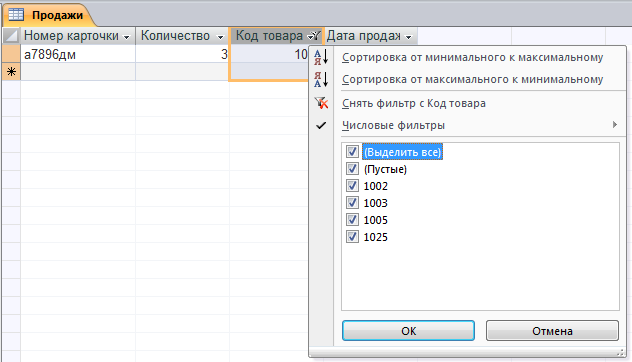Open the Номер карточки column dropdown
Viewport: 632px width, 362px height.
127,37
